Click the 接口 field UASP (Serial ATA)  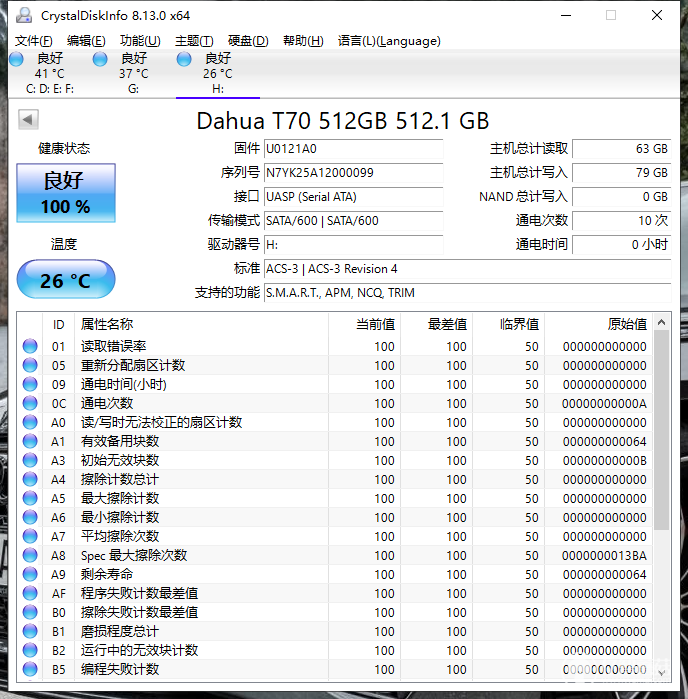[354, 197]
